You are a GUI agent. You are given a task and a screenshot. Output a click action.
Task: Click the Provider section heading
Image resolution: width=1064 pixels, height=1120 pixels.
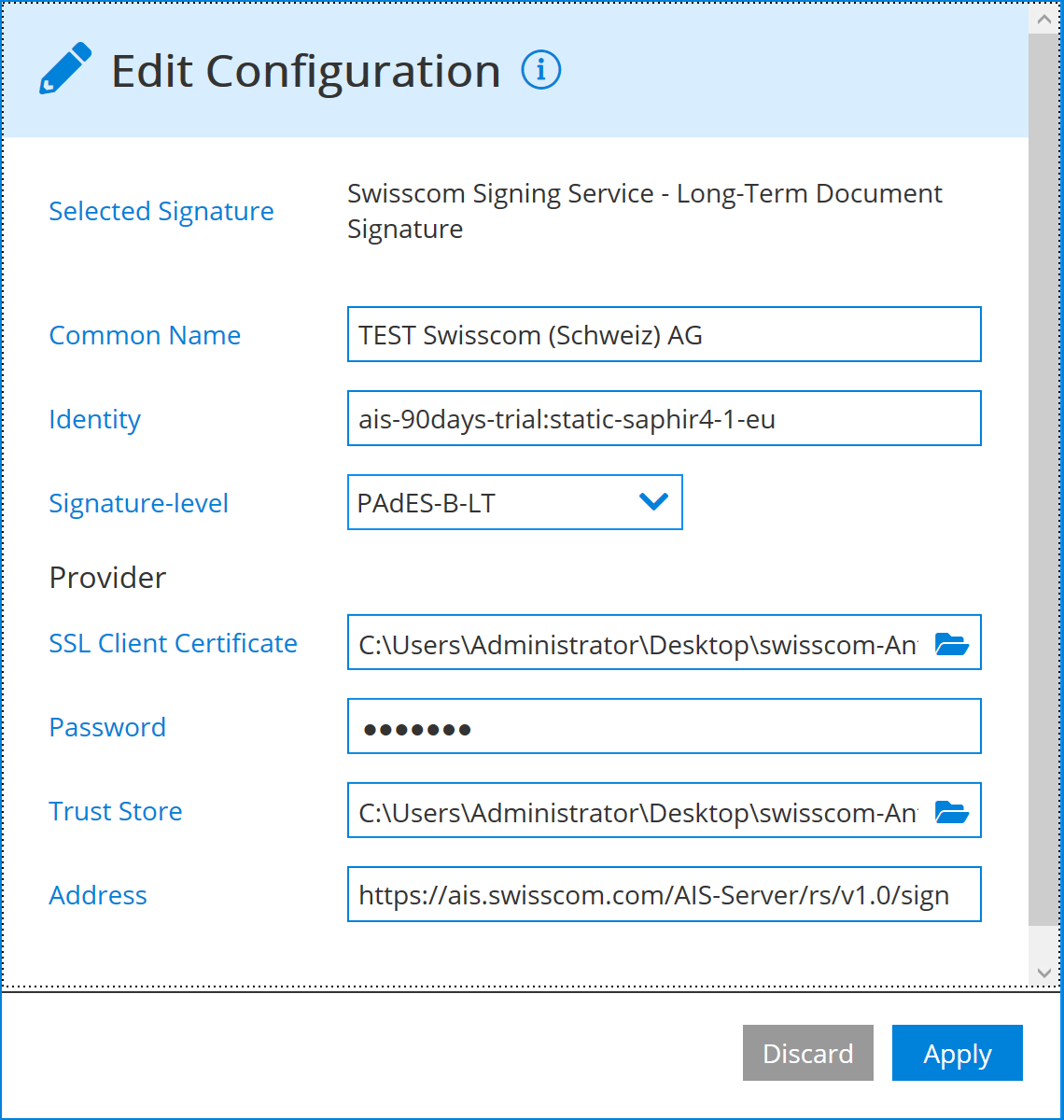[x=107, y=578]
